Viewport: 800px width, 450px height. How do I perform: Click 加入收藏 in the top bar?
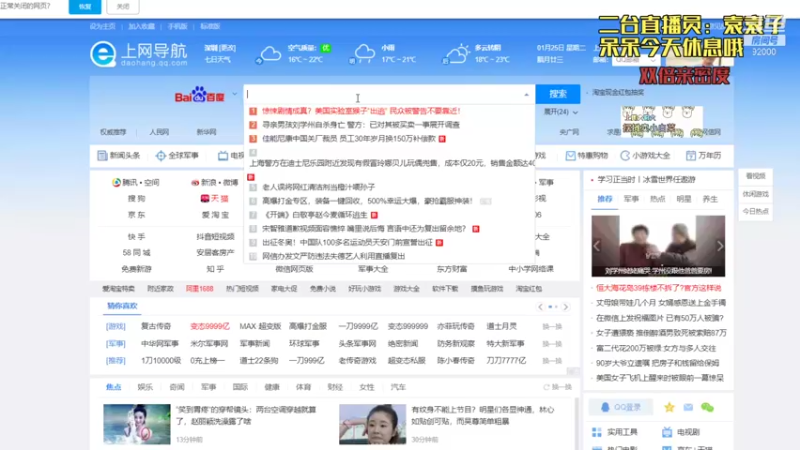(x=141, y=27)
